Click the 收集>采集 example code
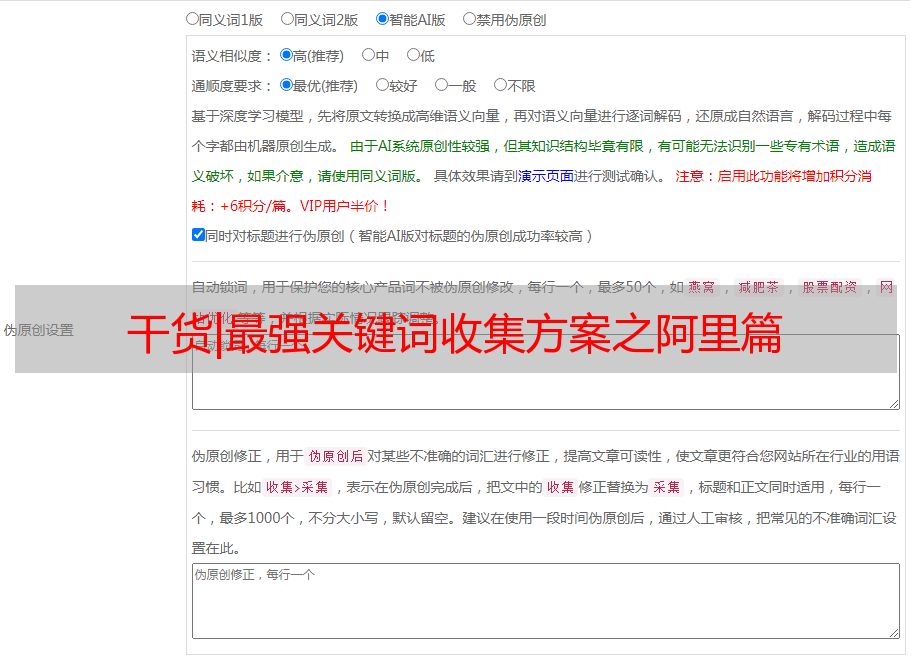This screenshot has width=911, height=658. coord(297,487)
